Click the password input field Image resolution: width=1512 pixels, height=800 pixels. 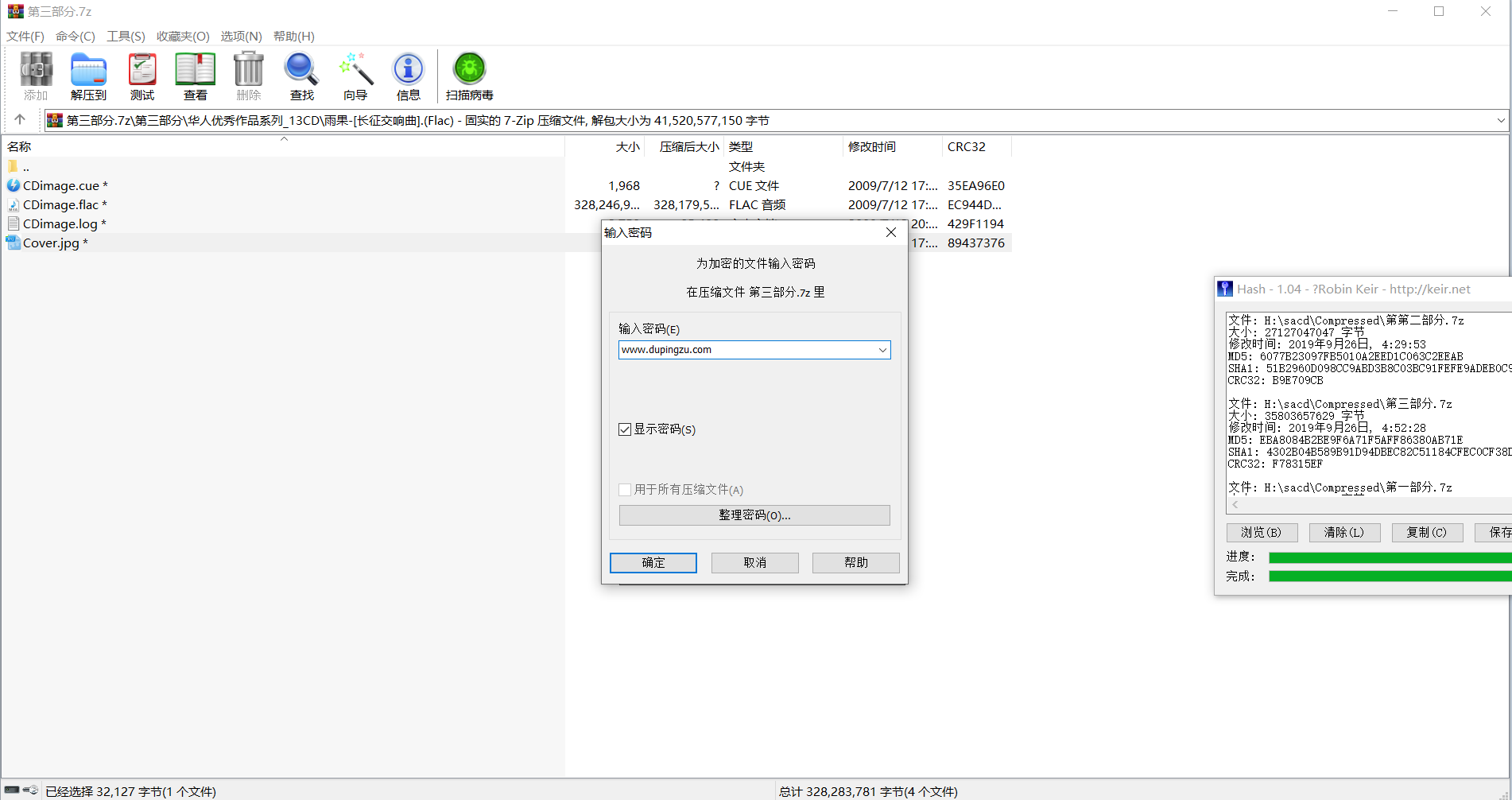coord(746,350)
